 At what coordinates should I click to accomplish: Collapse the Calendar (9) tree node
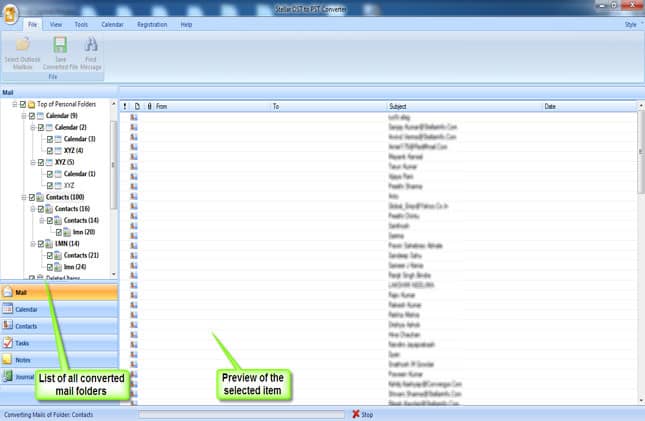coord(24,116)
